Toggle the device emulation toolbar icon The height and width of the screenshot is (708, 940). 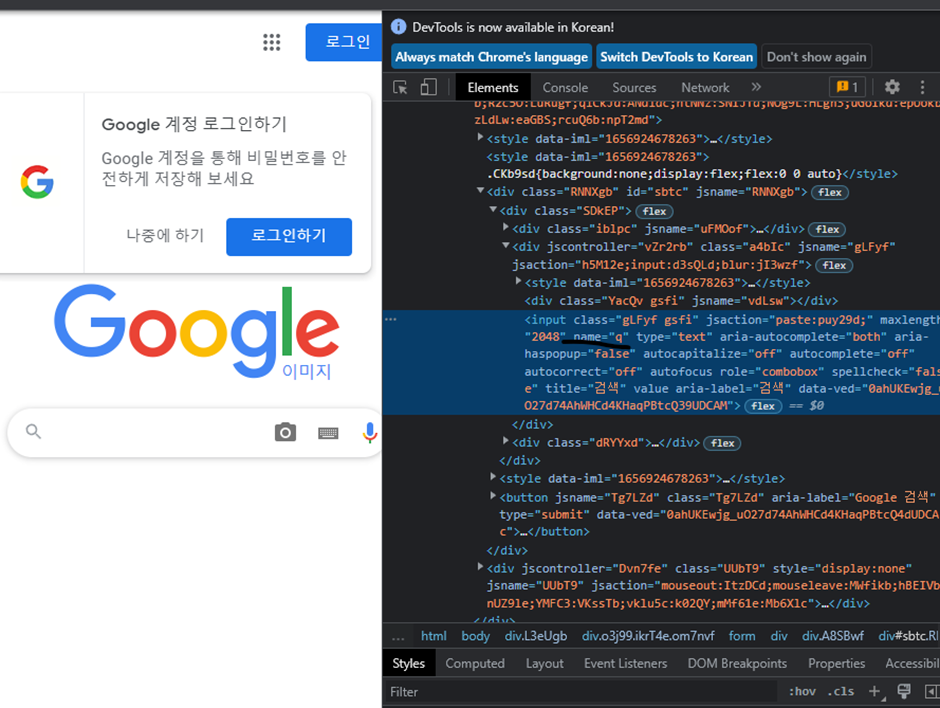pyautogui.click(x=428, y=87)
